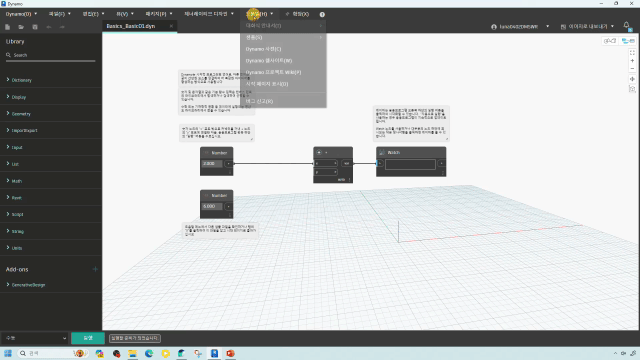The image size is (640, 360).
Task: Open the Generative Design menu
Action: 209,14
